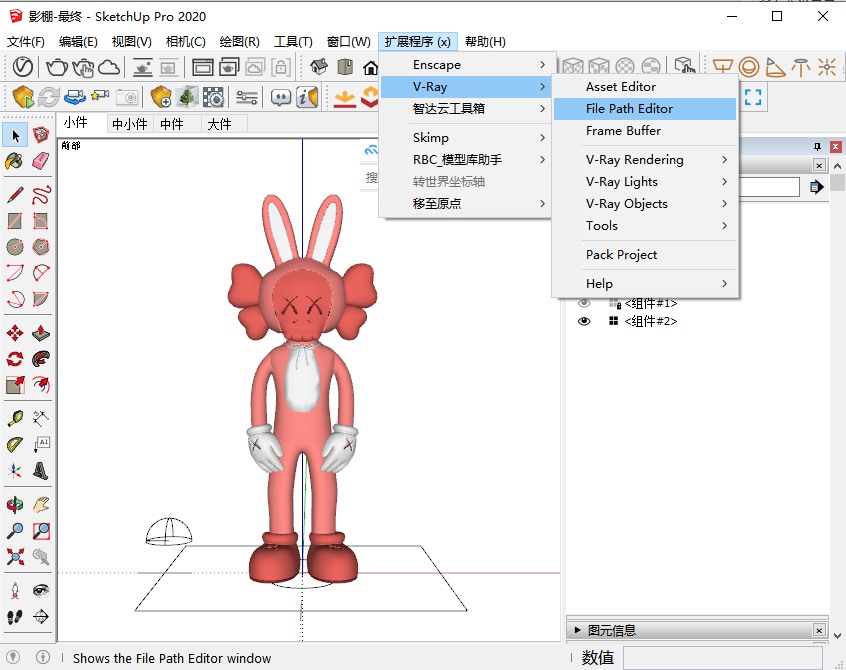Open the 移至原点 submenu
The height and width of the screenshot is (670, 846).
tap(466, 203)
